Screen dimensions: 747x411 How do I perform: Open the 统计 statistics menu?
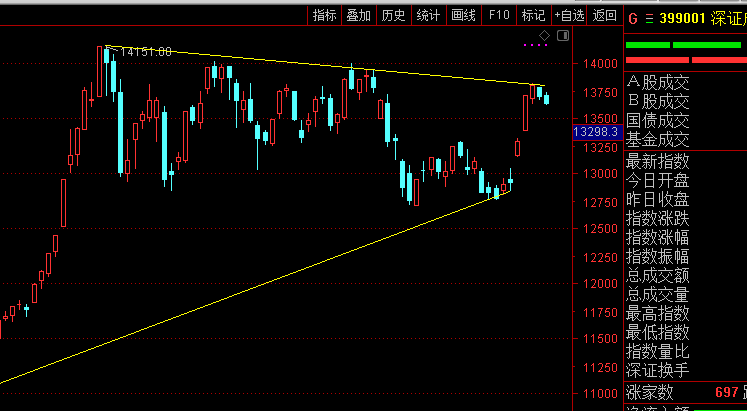point(428,15)
